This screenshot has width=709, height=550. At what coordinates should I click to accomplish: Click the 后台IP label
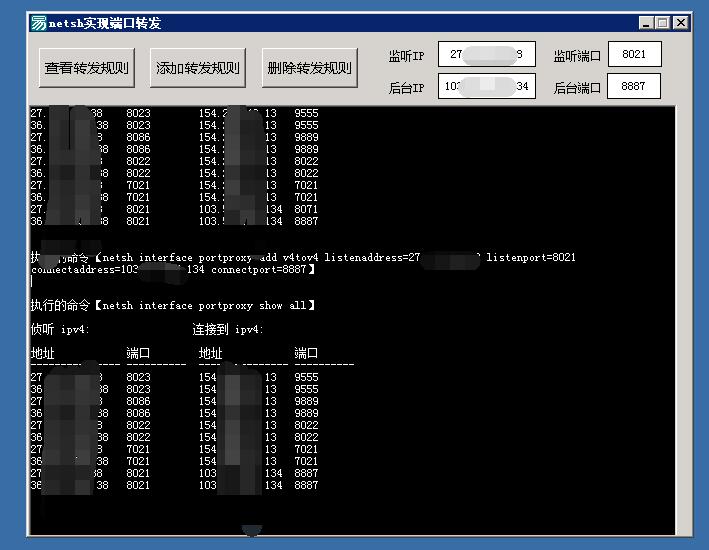coord(406,88)
